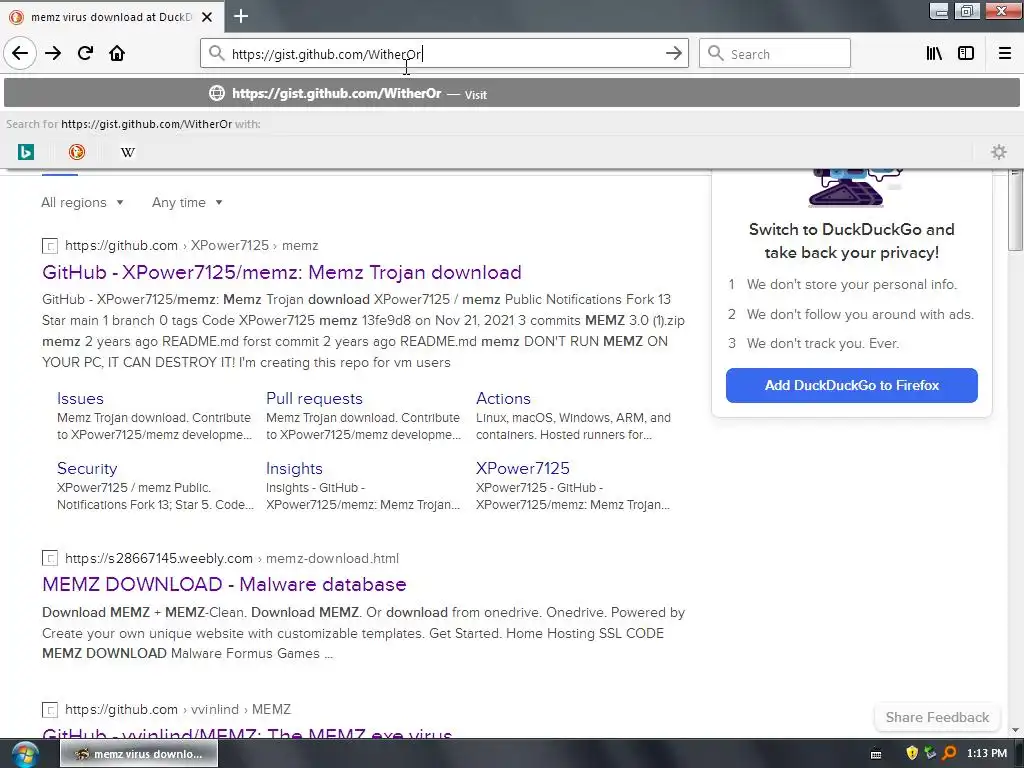The image size is (1024, 768).
Task: Open MEMZ DOWNLOAD Malware database result
Action: [224, 584]
